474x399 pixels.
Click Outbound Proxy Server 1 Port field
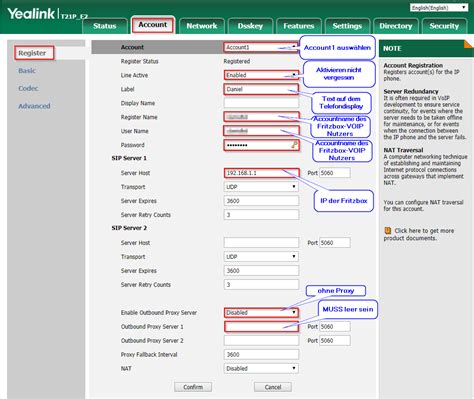coord(335,326)
